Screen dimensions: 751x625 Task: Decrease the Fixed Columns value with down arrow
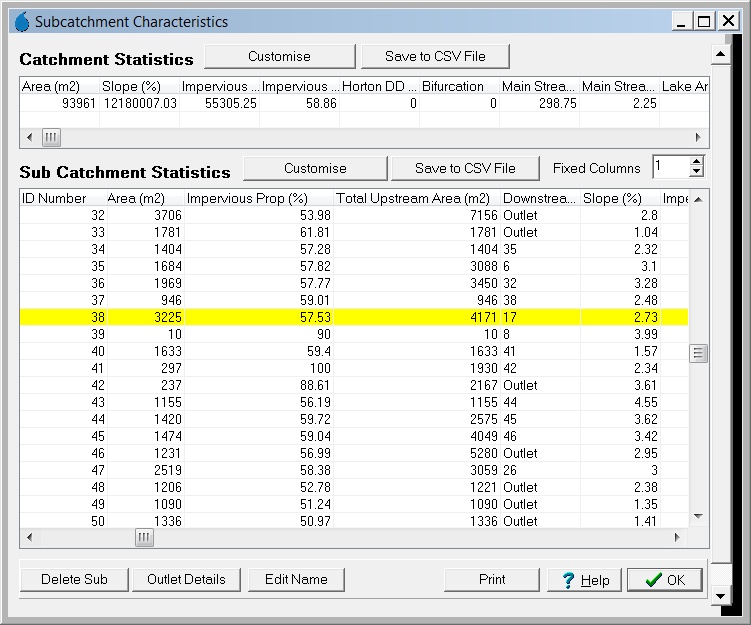click(x=696, y=173)
